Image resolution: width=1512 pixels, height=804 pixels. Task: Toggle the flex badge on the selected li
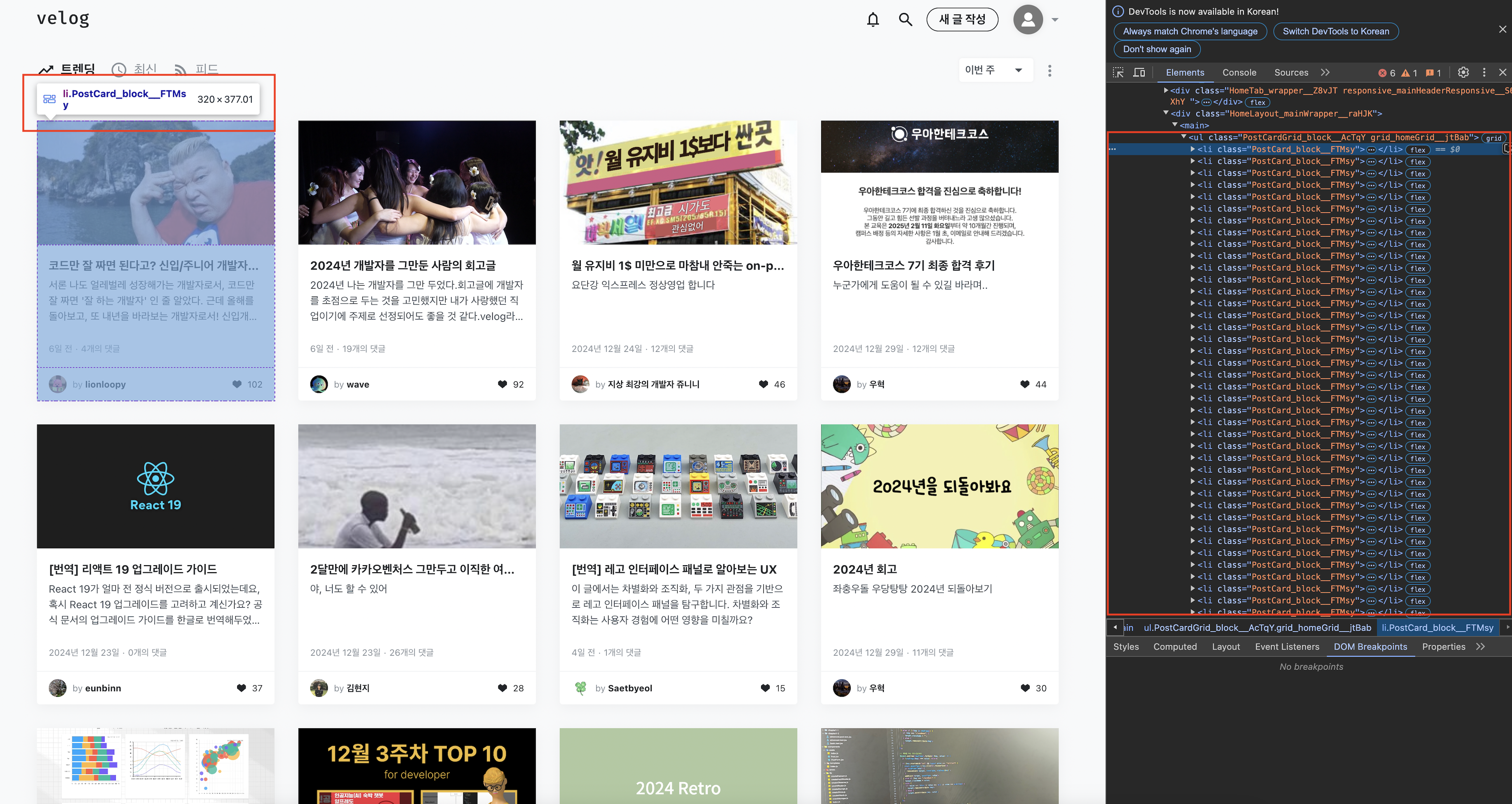pos(1418,150)
